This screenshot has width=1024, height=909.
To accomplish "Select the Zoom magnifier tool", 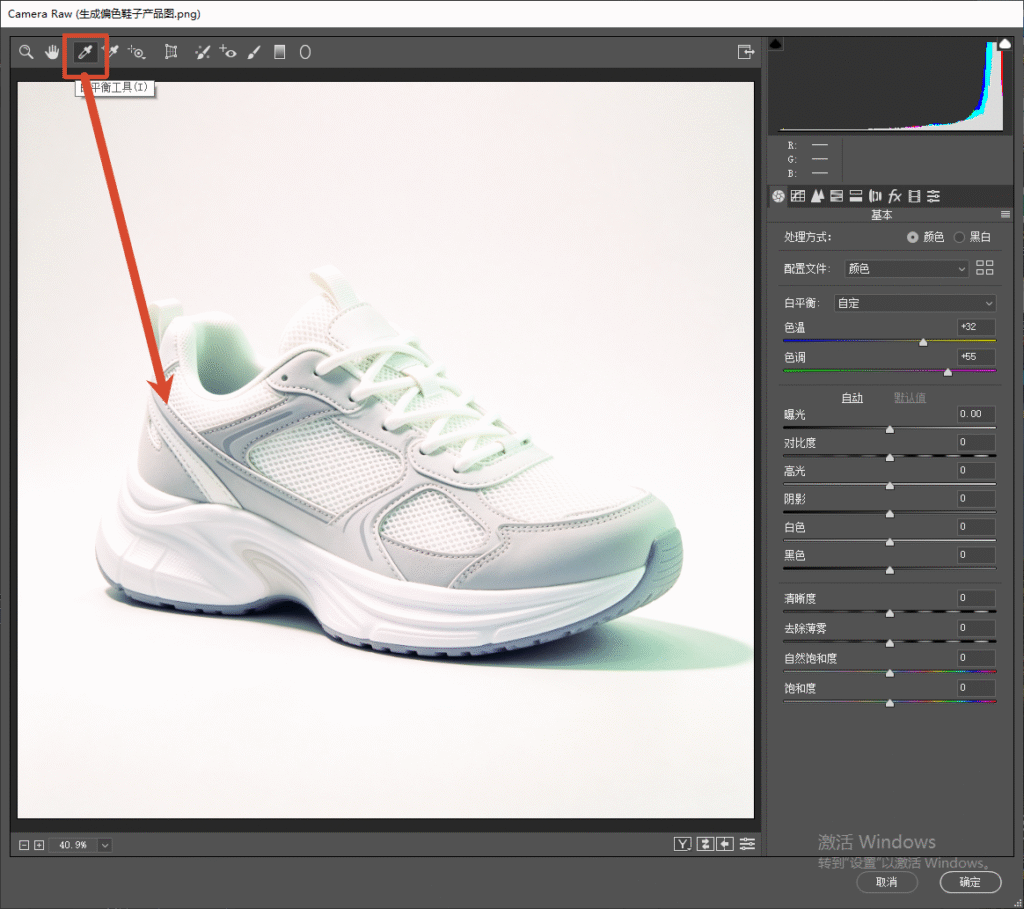I will pyautogui.click(x=26, y=52).
